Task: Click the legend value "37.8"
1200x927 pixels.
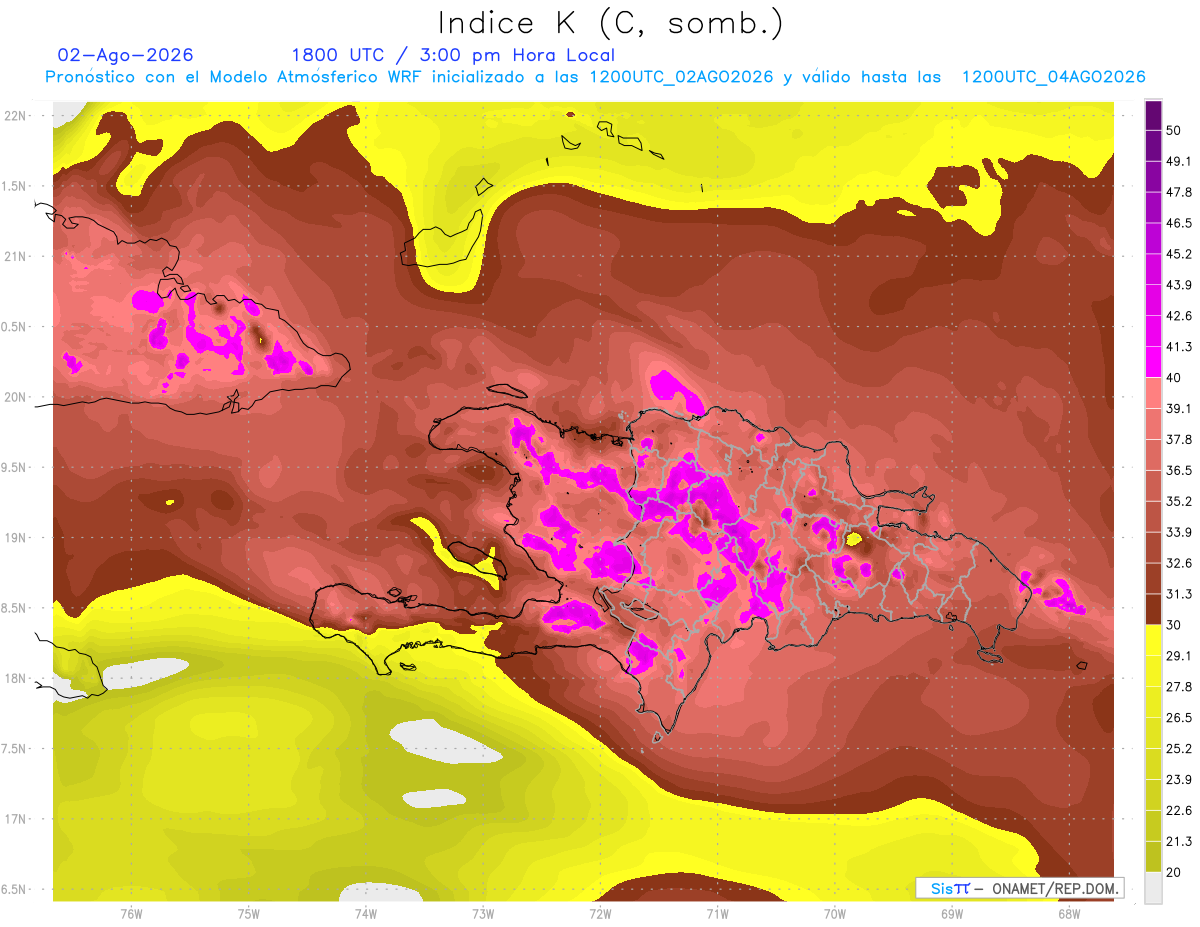Action: click(x=1180, y=439)
